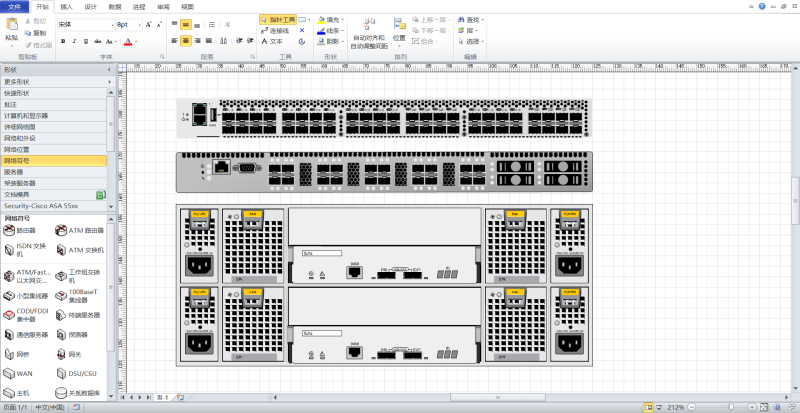Select the Text (文本) tool
The height and width of the screenshot is (413, 800).
click(271, 41)
